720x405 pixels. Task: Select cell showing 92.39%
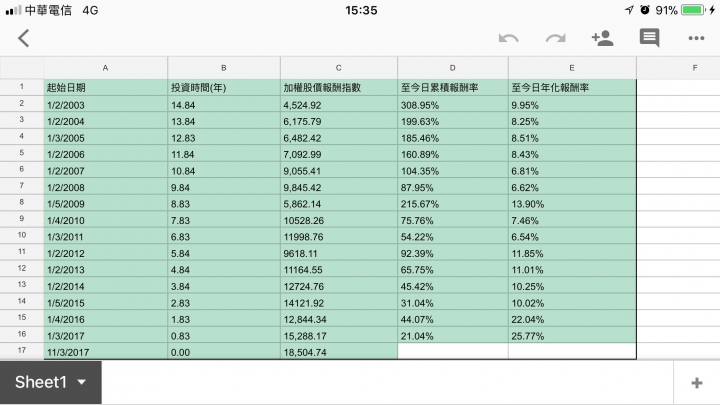(x=453, y=253)
